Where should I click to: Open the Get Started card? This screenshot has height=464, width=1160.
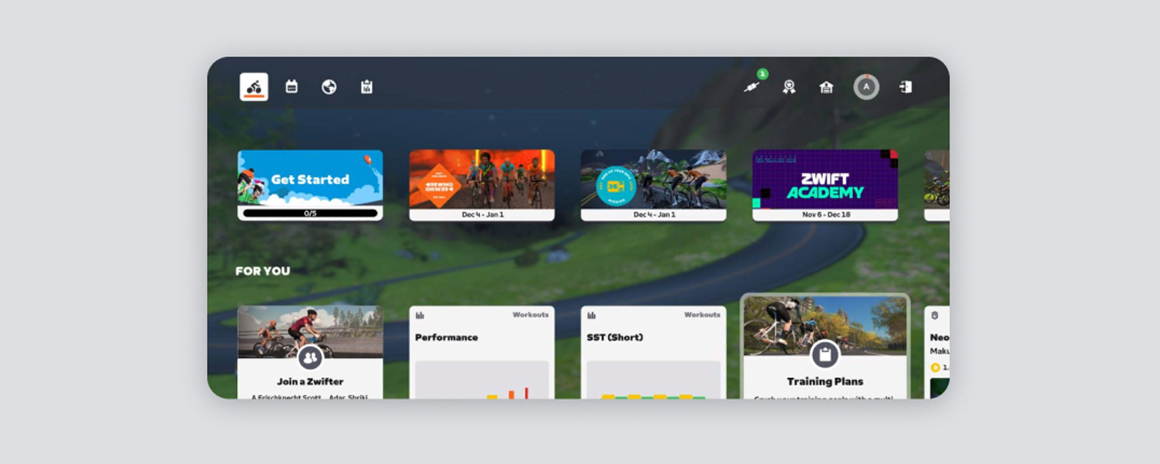(x=310, y=186)
